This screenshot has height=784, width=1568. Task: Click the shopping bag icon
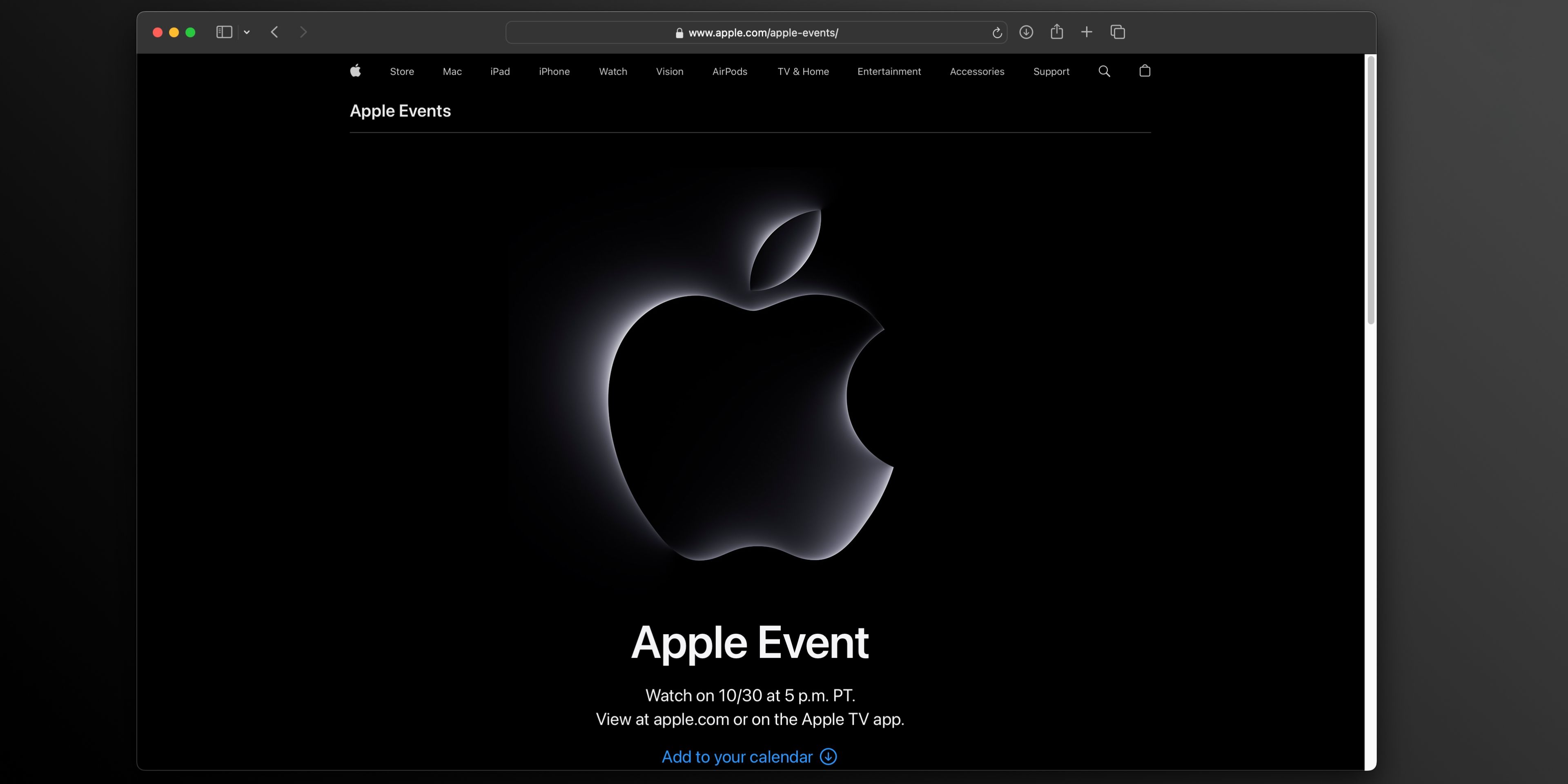coord(1144,71)
